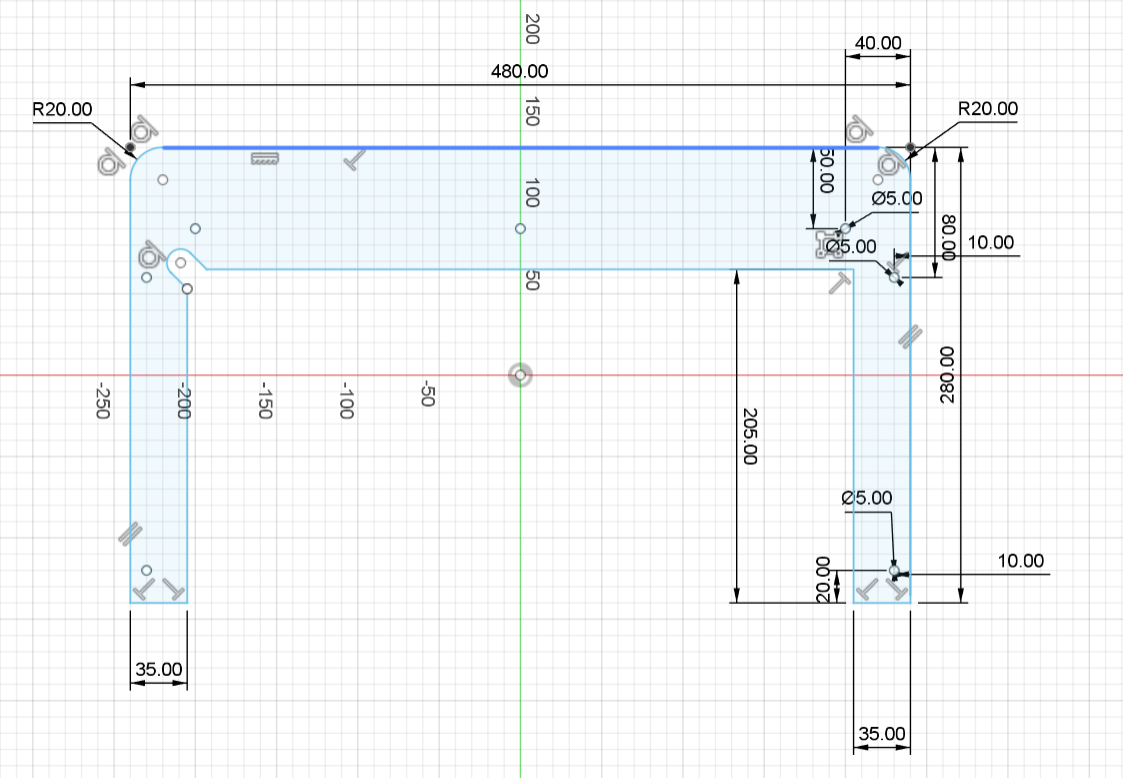Select the Ø5.00 dimension near the bottom-right hole
Image resolution: width=1123 pixels, height=778 pixels.
[x=867, y=498]
